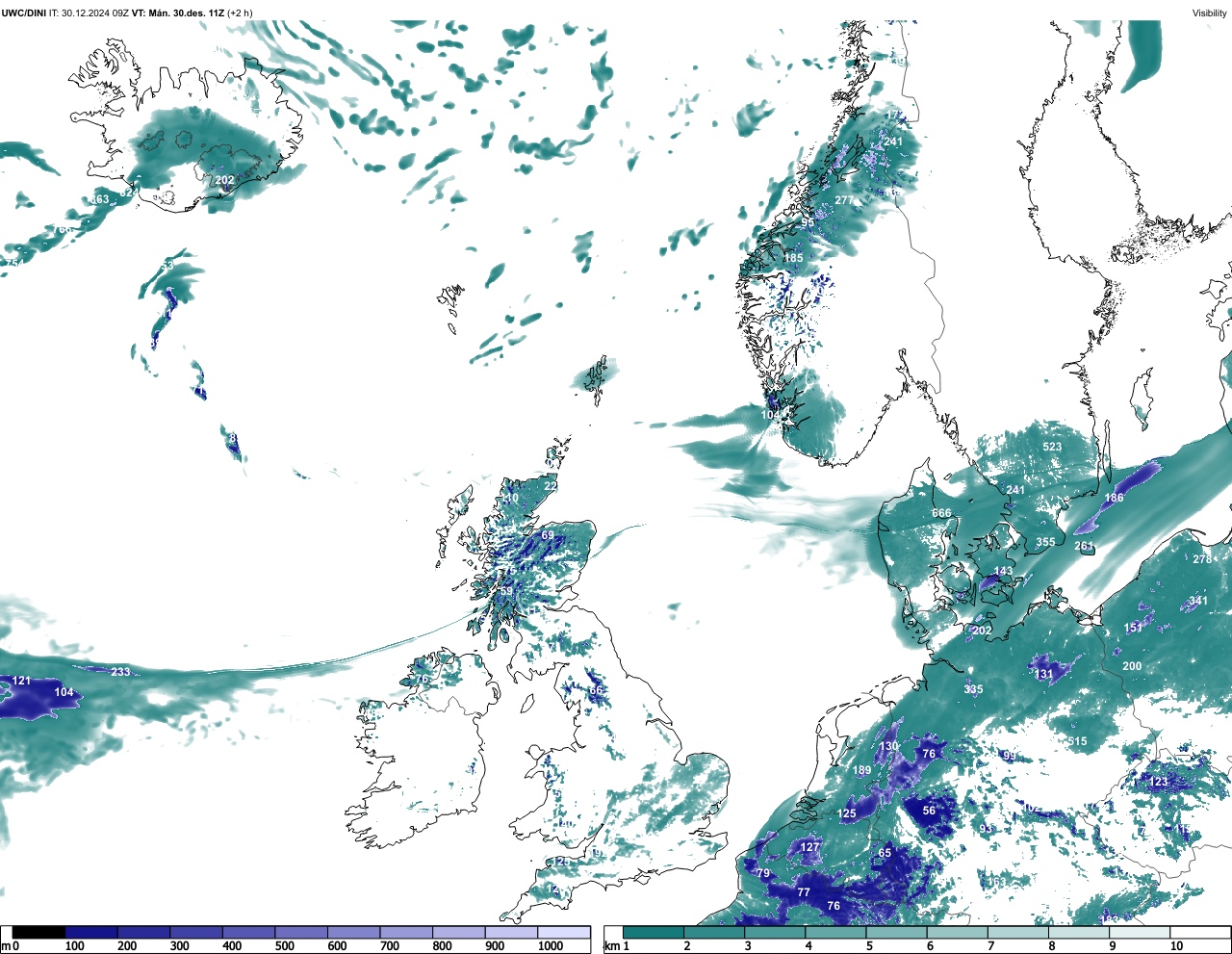Click the 151 visibility value on the map

pyautogui.click(x=1134, y=628)
